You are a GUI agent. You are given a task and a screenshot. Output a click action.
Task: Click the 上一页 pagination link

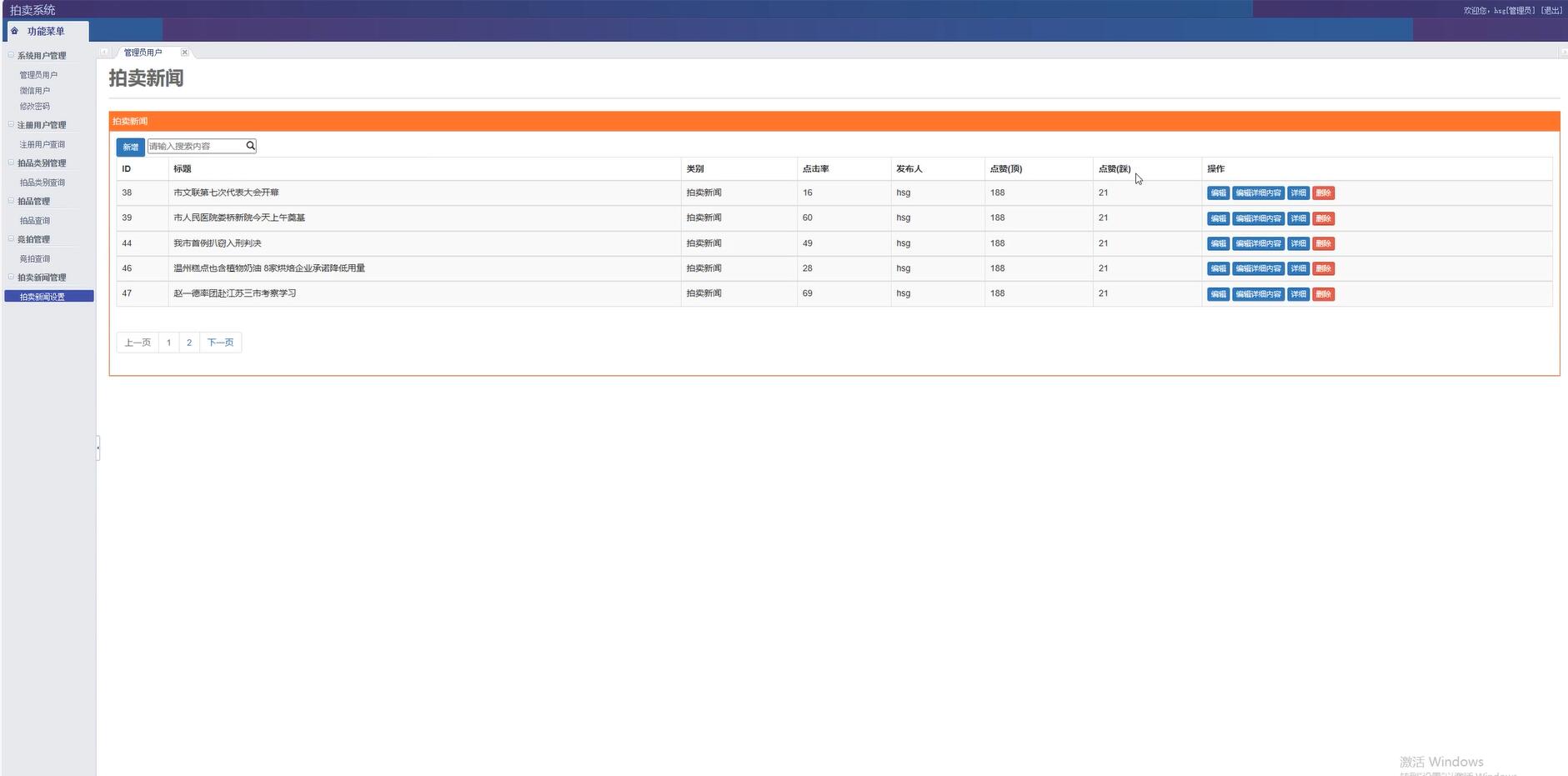coord(138,343)
